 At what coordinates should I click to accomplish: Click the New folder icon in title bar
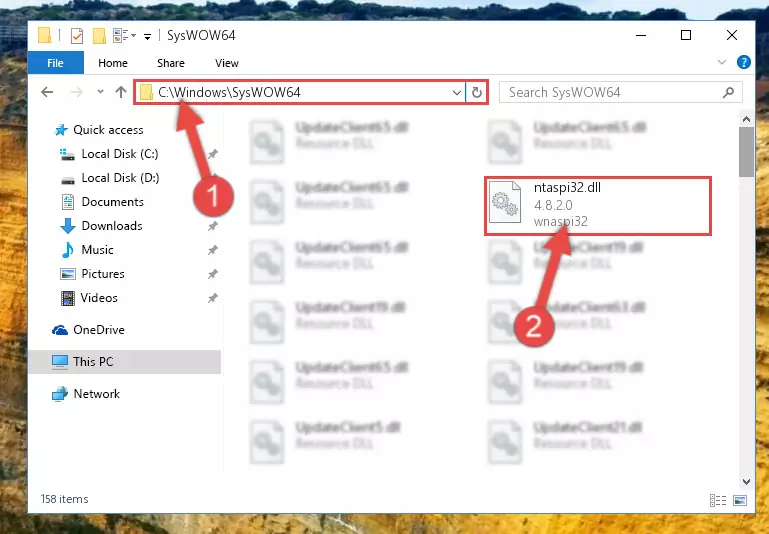click(100, 36)
